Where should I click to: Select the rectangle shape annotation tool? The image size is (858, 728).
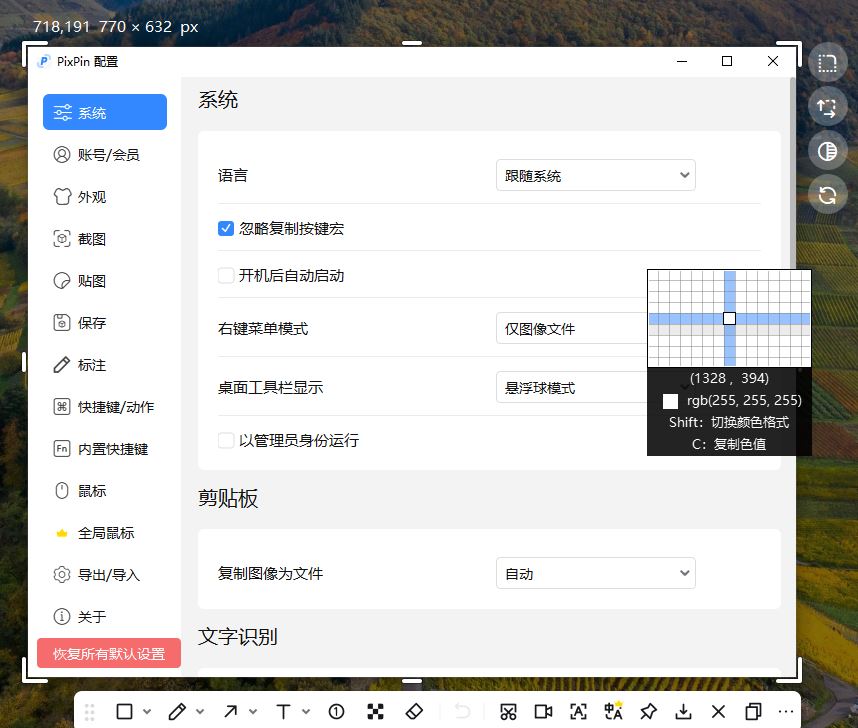pos(124,711)
